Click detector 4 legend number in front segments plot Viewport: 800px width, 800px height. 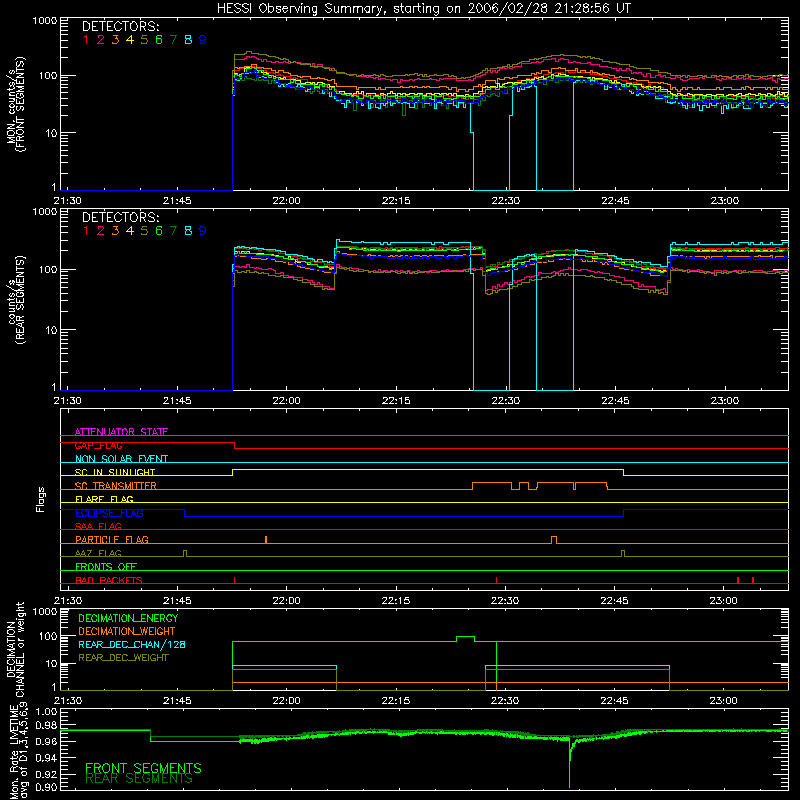pyautogui.click(x=130, y=40)
